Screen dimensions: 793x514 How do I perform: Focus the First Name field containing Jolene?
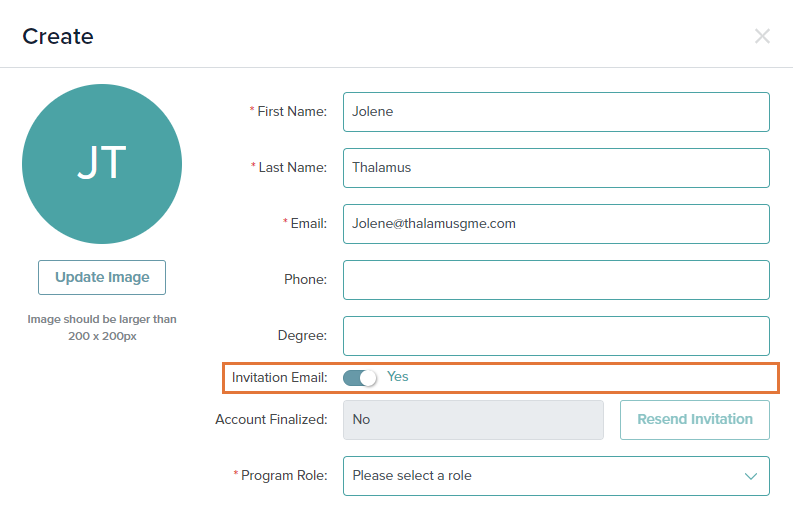[556, 112]
